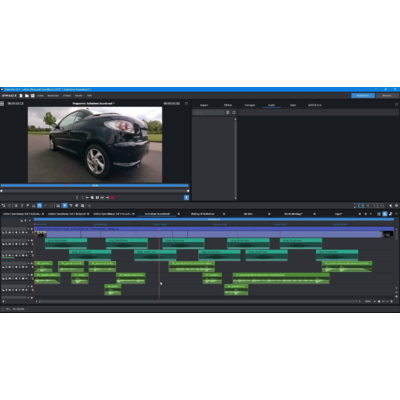The width and height of the screenshot is (400, 400).
Task: Select the Audio tab in media pool
Action: 272,105
